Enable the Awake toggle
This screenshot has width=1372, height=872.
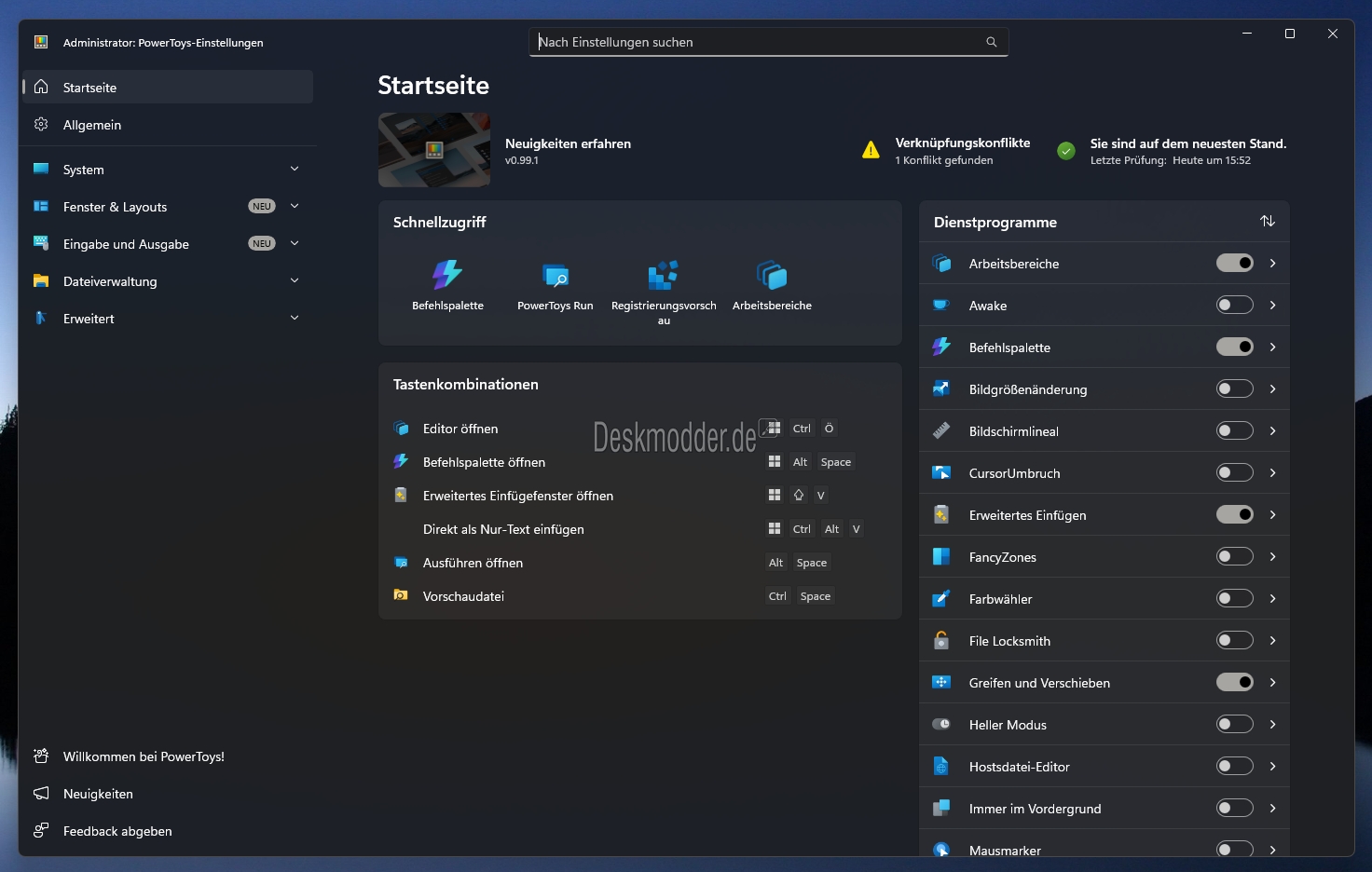pos(1234,306)
